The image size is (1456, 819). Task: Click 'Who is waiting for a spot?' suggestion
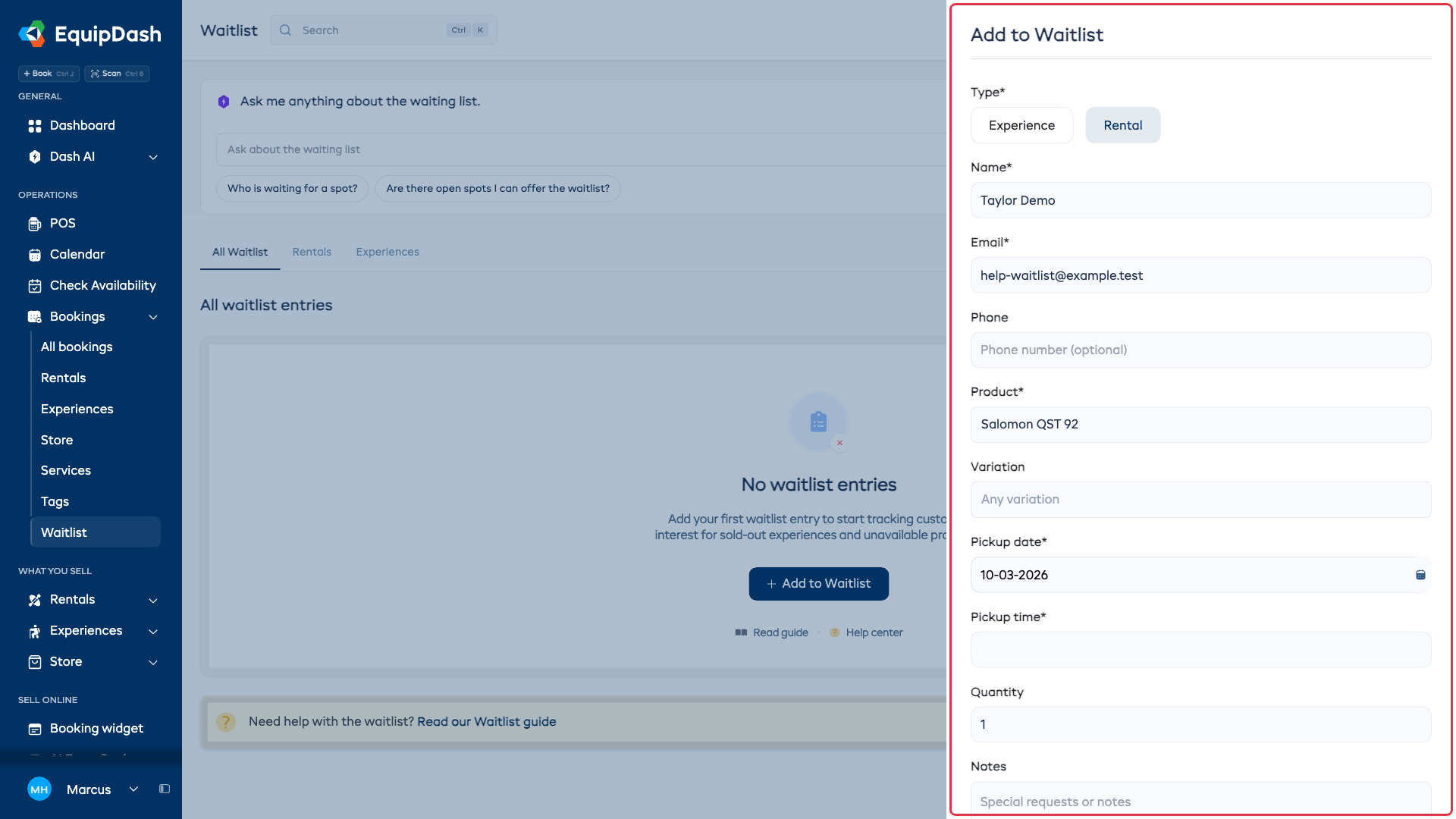pyautogui.click(x=292, y=189)
